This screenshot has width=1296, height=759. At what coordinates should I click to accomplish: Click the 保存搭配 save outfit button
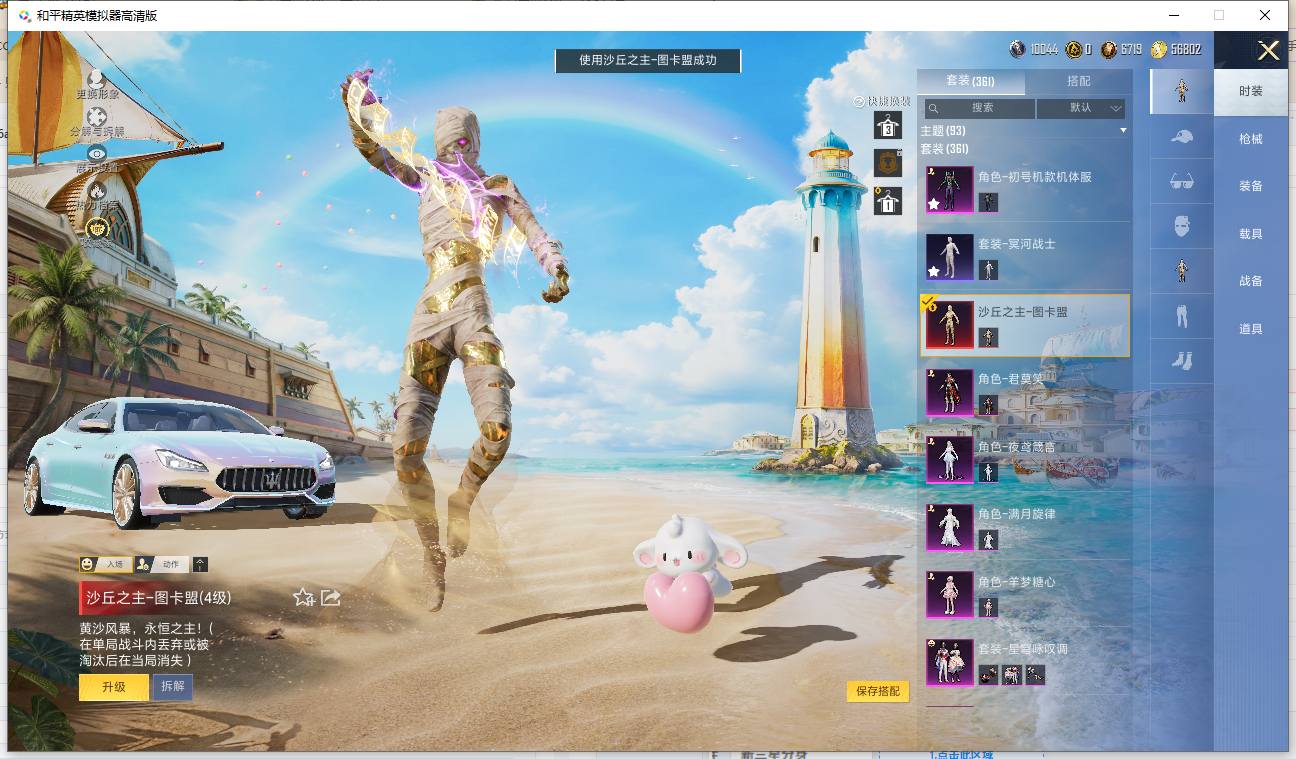tap(878, 691)
